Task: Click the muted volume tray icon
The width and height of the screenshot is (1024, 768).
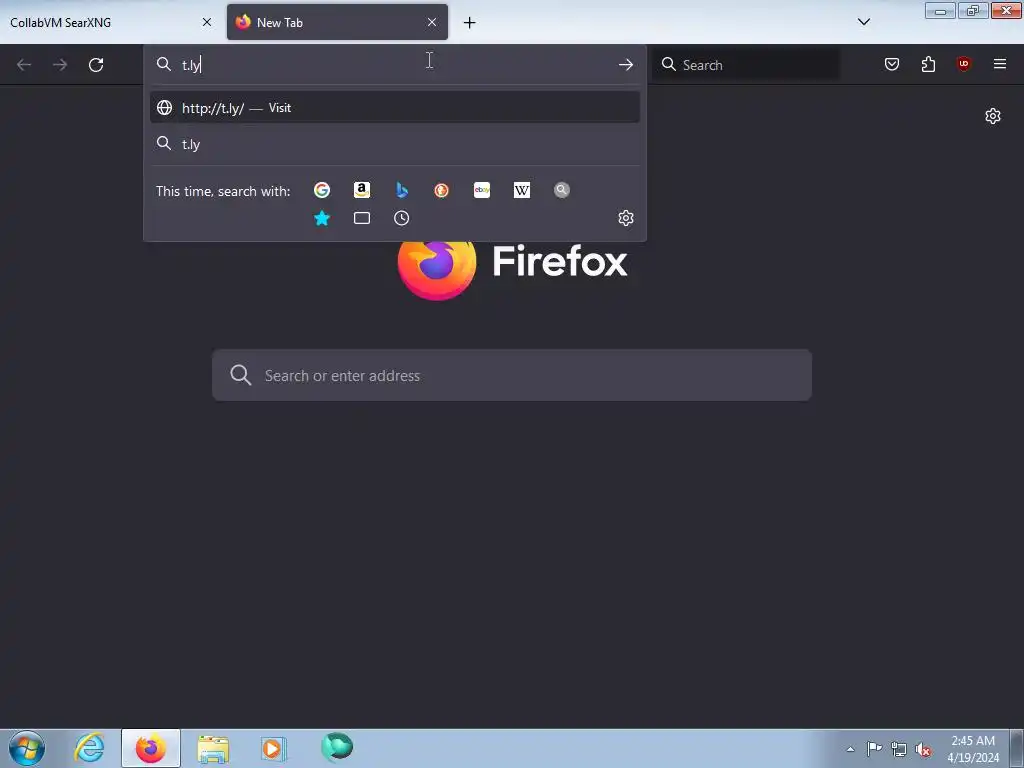Action: point(923,750)
